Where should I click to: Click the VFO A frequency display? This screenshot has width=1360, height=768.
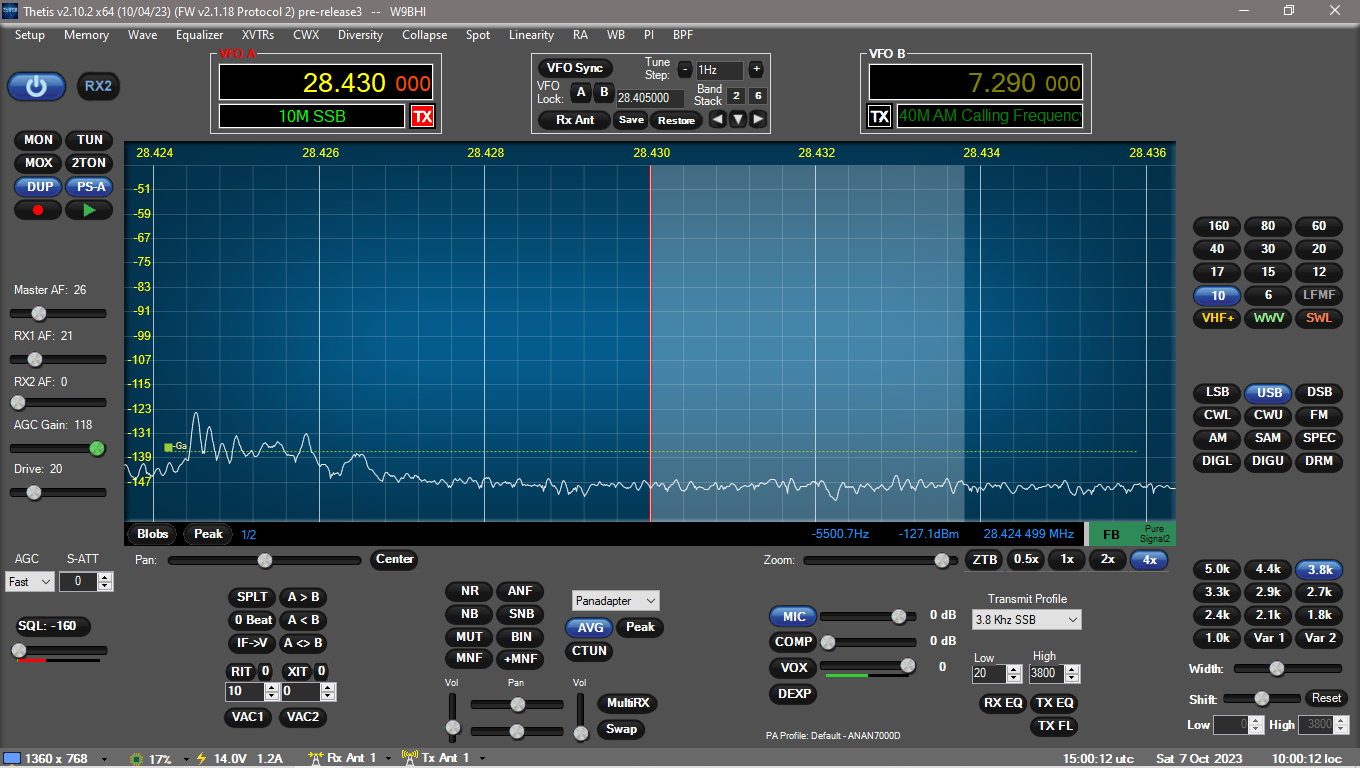pyautogui.click(x=326, y=83)
